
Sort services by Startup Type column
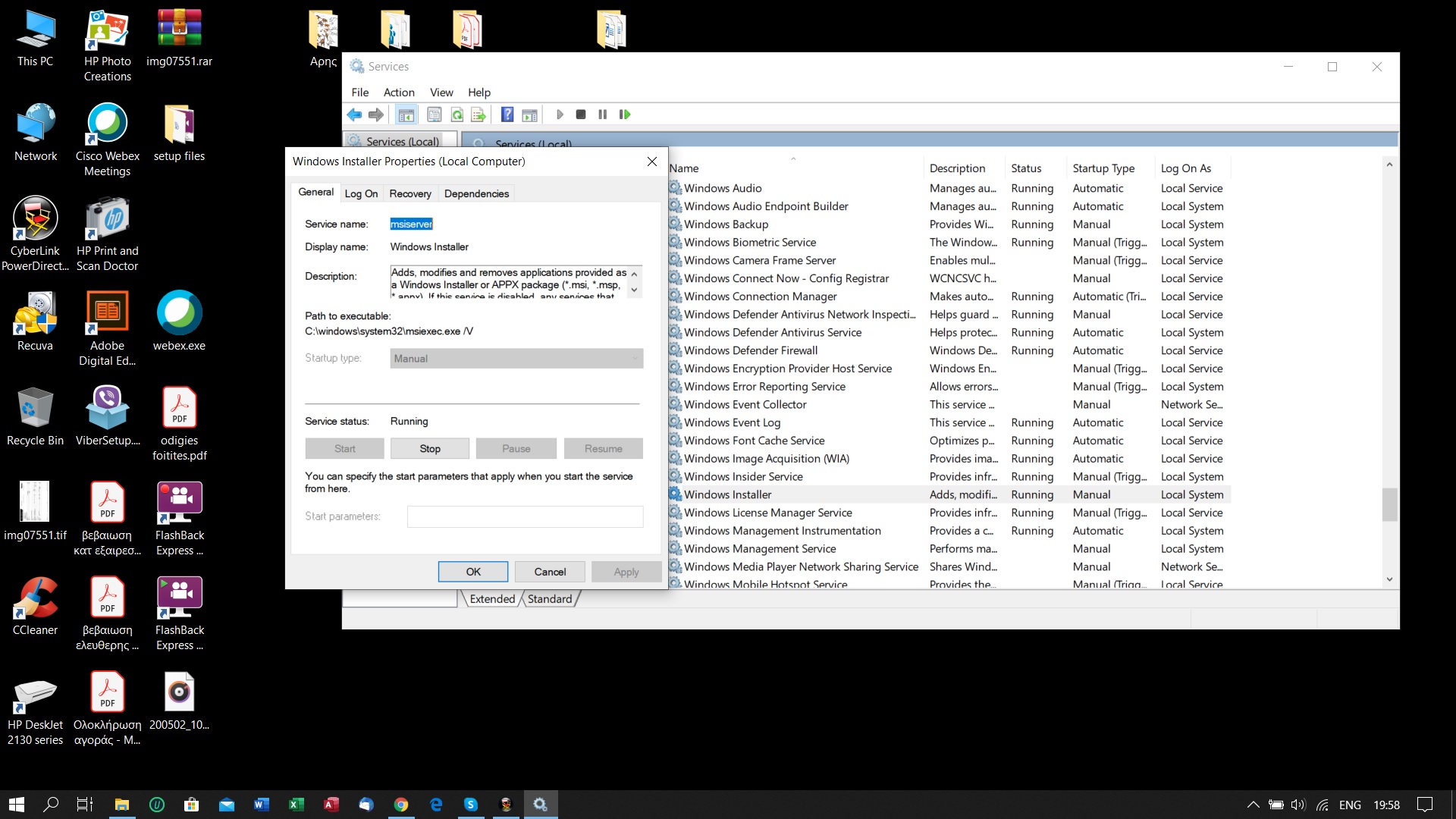(1103, 168)
